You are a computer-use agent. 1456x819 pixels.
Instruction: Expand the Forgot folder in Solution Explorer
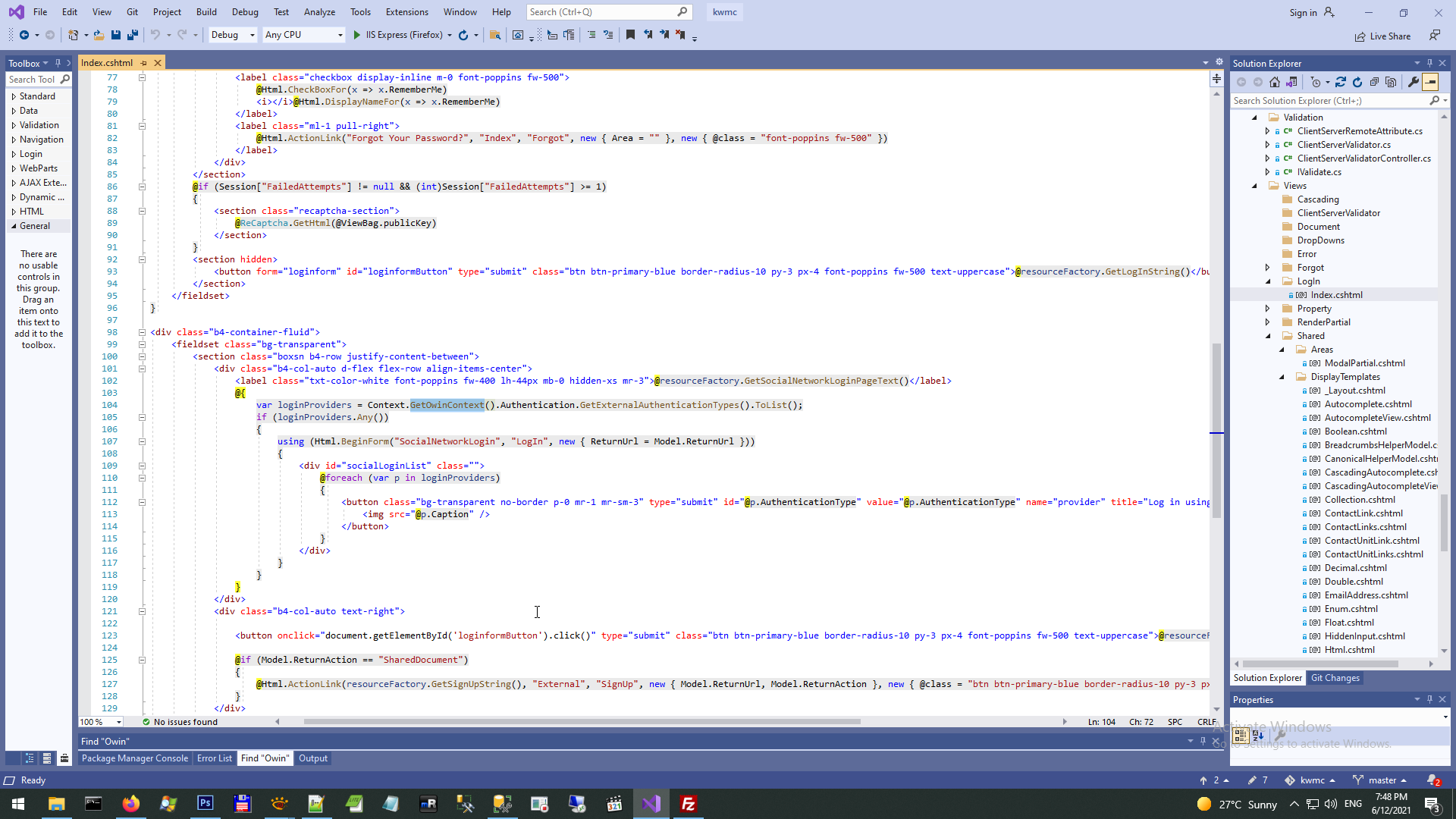1267,268
